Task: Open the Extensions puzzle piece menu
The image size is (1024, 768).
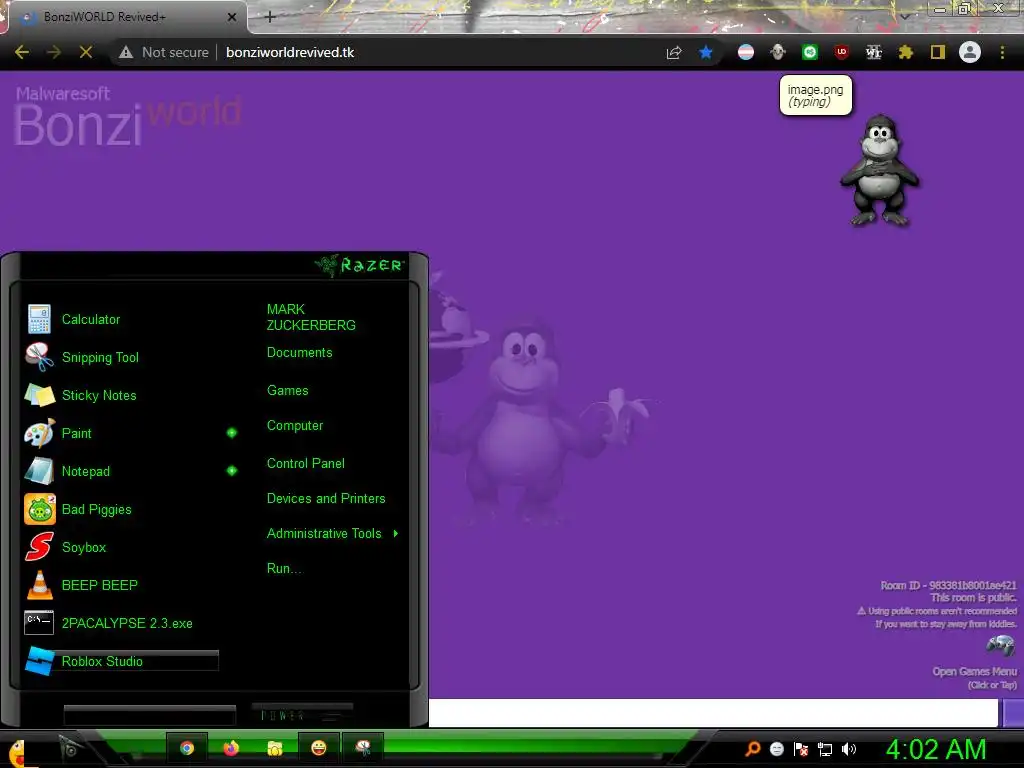Action: pos(905,52)
